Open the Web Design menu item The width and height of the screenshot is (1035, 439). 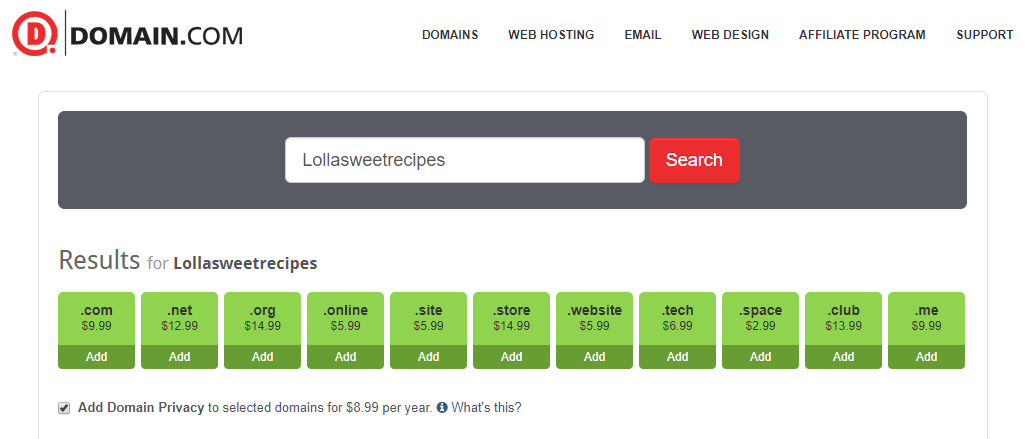coord(730,35)
